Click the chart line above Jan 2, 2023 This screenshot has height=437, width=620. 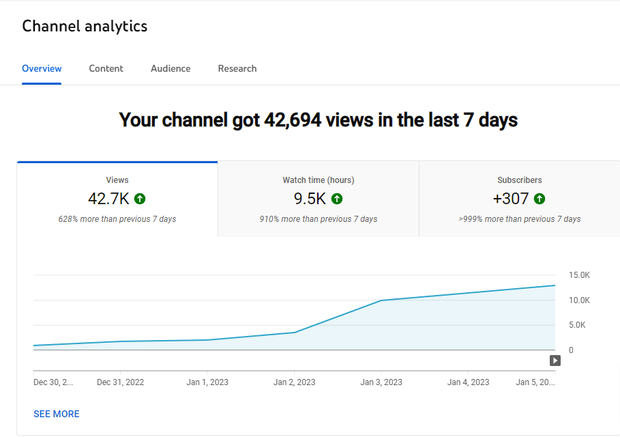point(293,332)
